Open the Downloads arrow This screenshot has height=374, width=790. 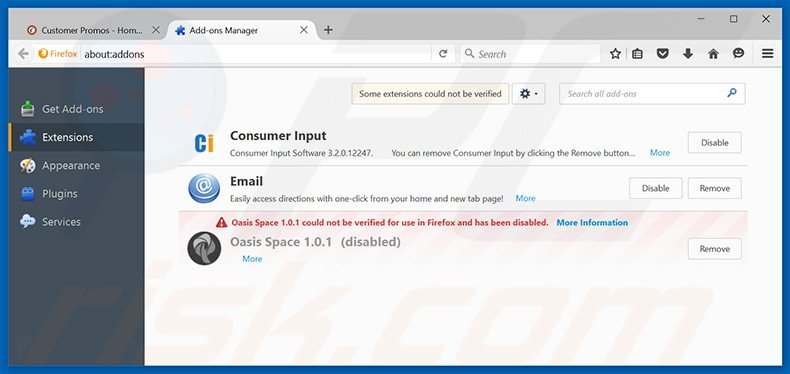[688, 53]
